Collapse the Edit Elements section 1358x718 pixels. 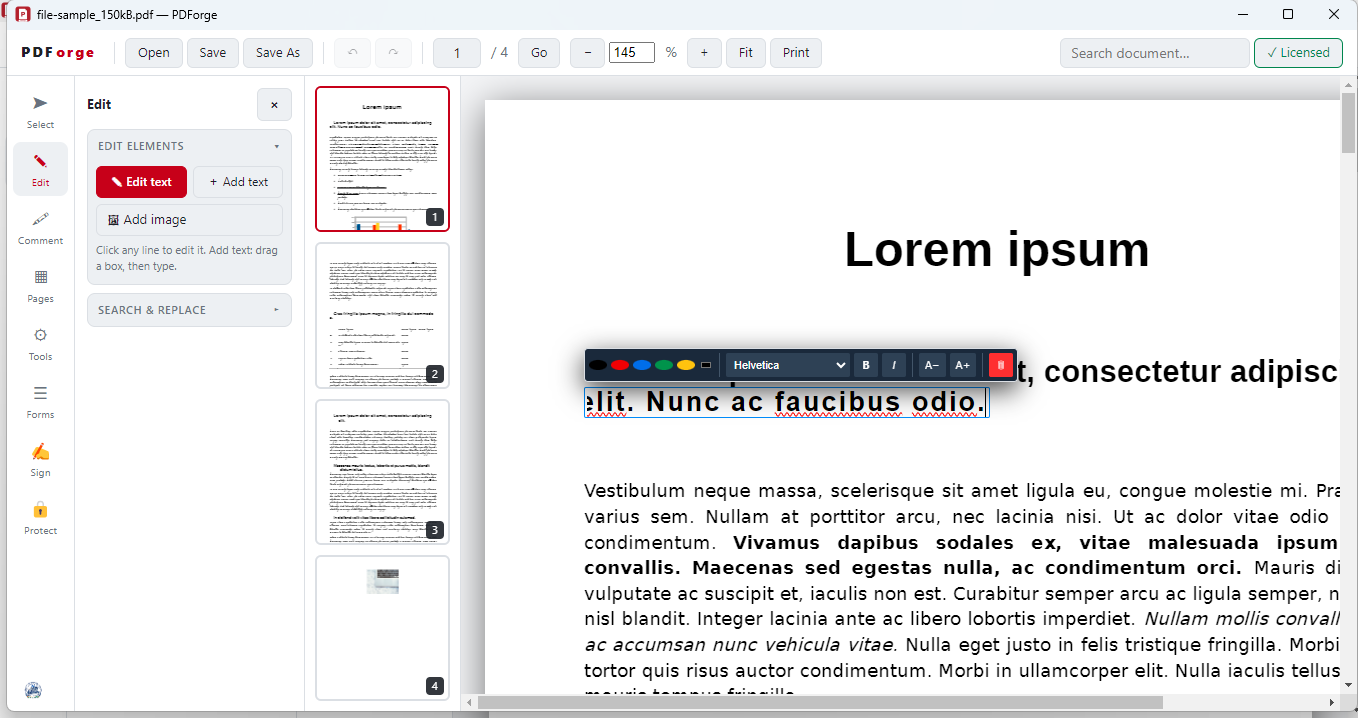click(189, 146)
